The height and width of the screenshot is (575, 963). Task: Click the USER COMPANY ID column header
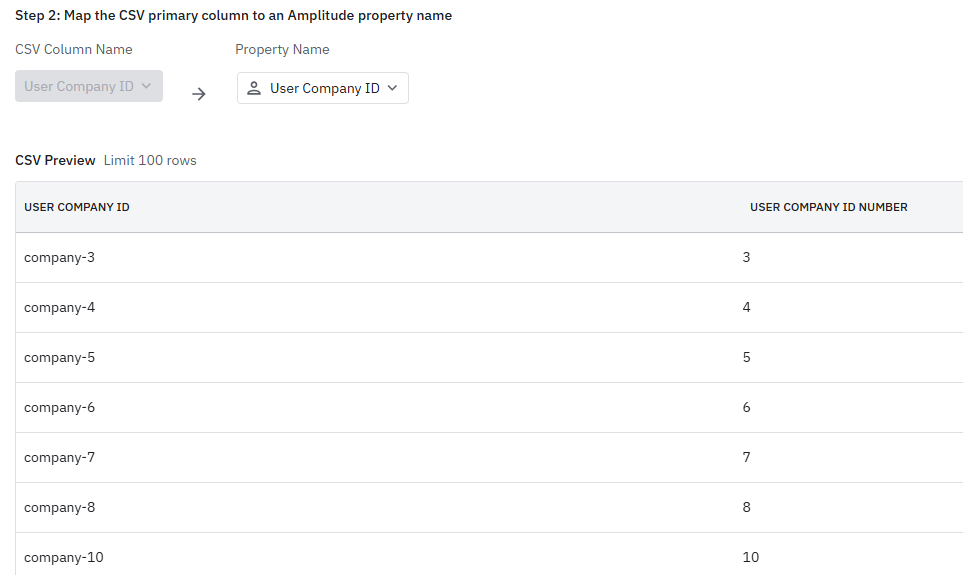pos(77,207)
